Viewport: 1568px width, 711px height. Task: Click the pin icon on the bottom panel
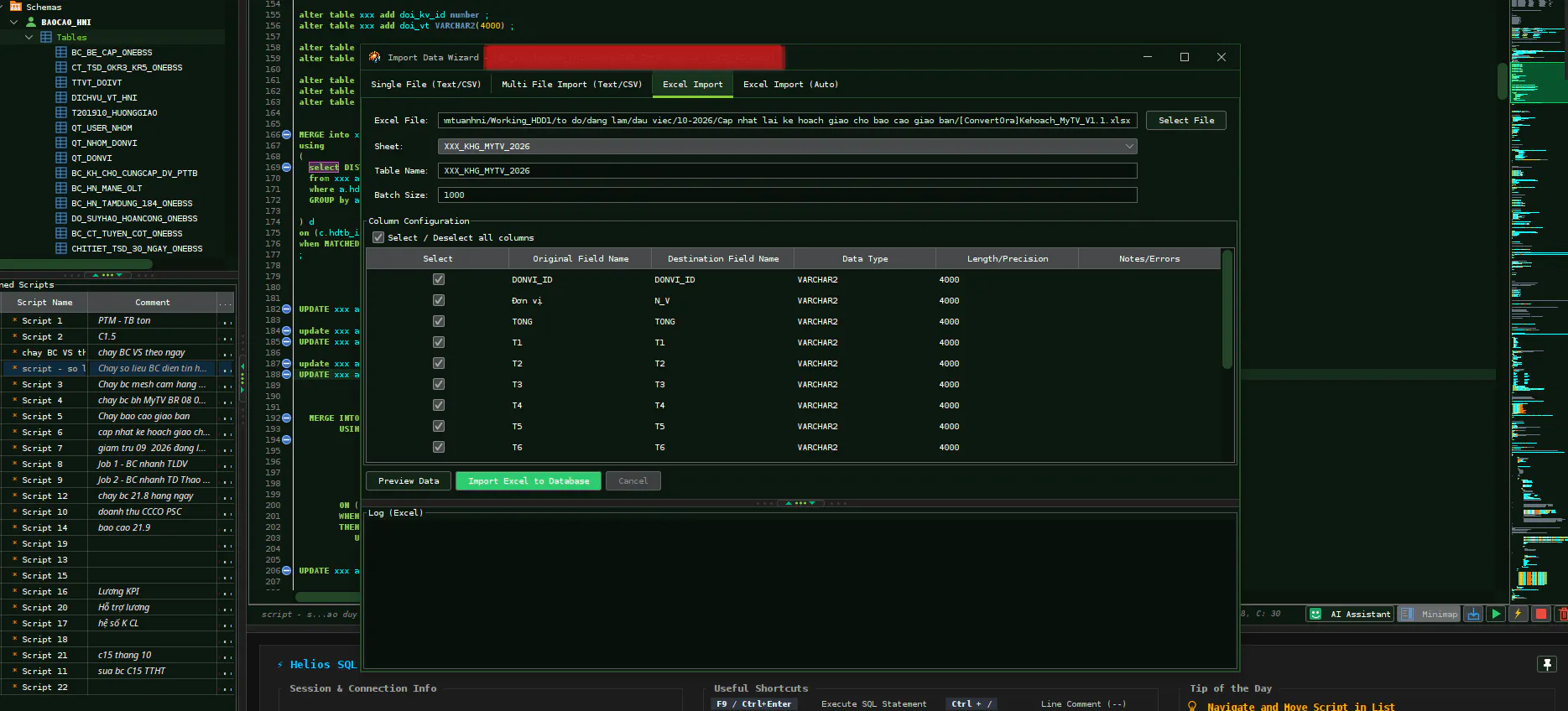click(1547, 664)
